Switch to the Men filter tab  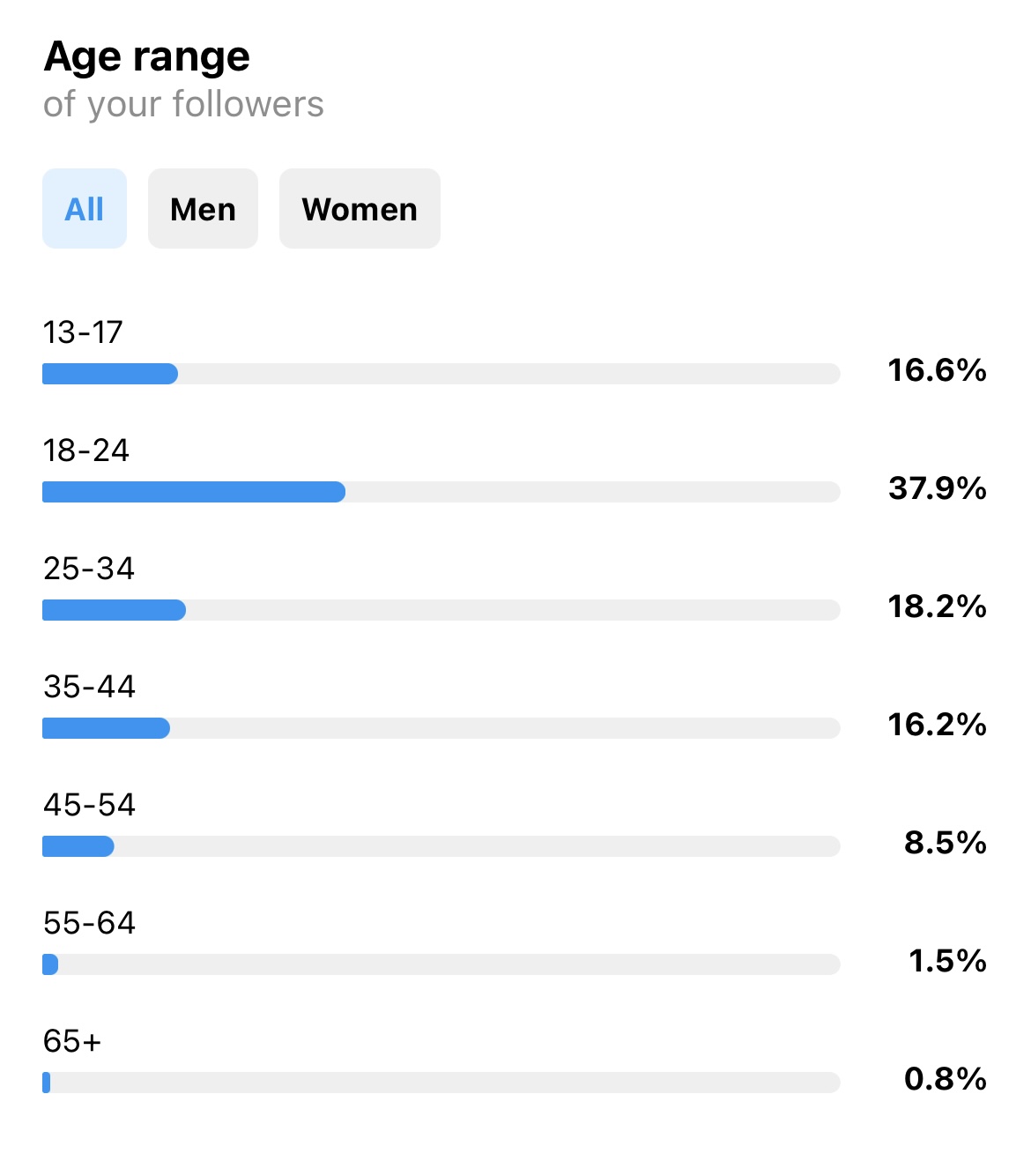[203, 209]
